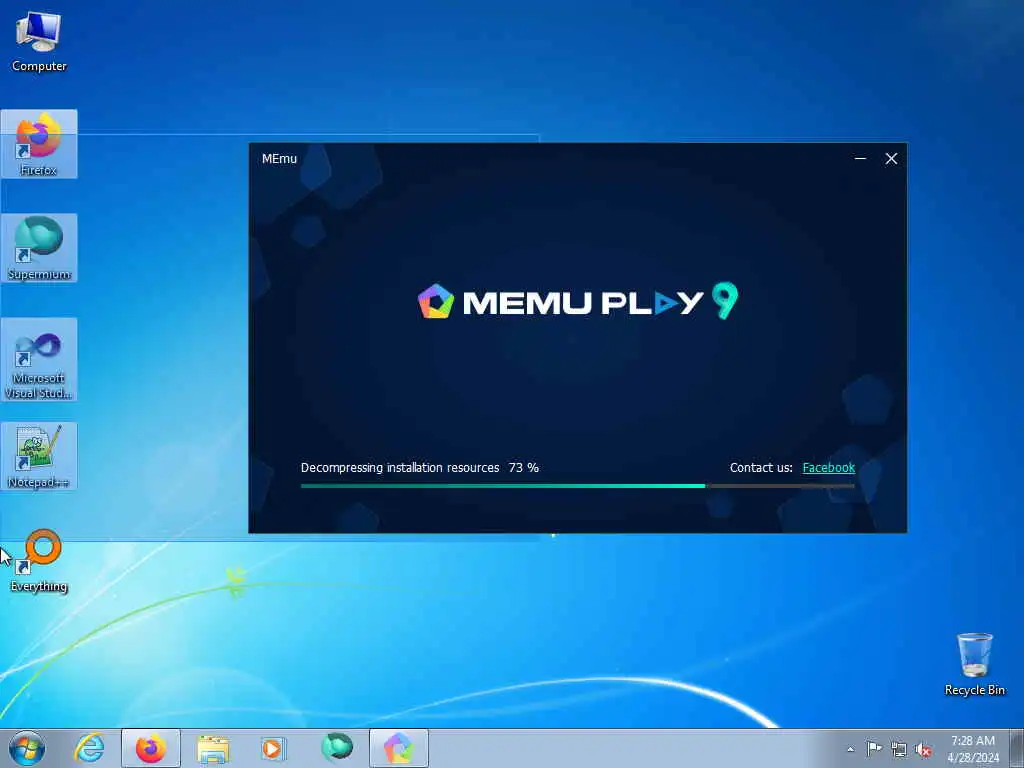This screenshot has height=768, width=1024.
Task: Open Windows Media Player from taskbar
Action: 274,748
